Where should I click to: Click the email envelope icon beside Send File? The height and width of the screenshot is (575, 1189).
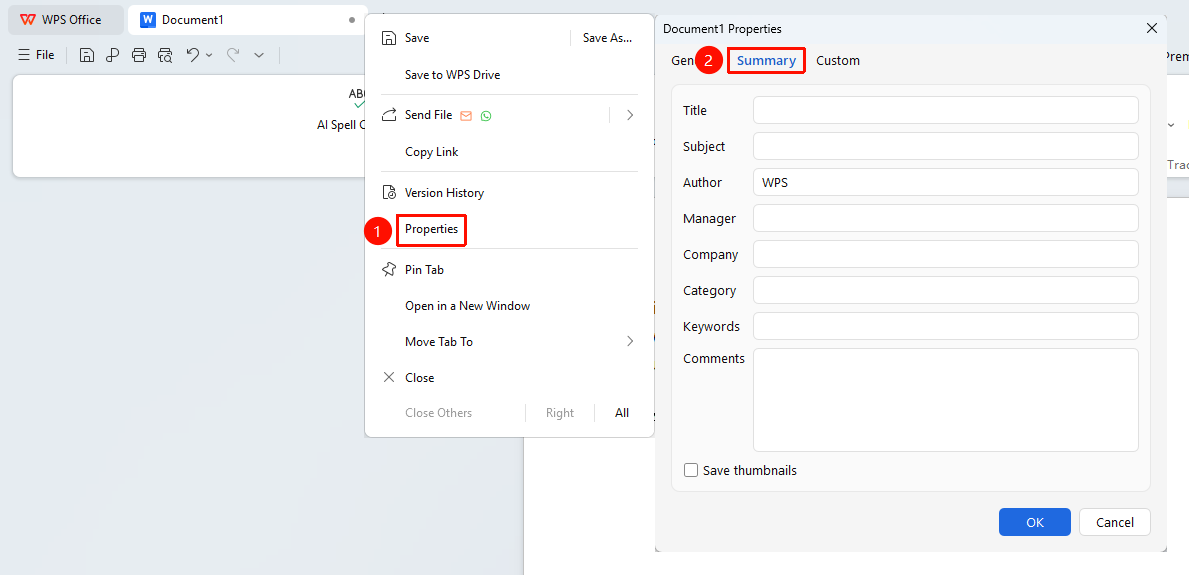pyautogui.click(x=466, y=115)
